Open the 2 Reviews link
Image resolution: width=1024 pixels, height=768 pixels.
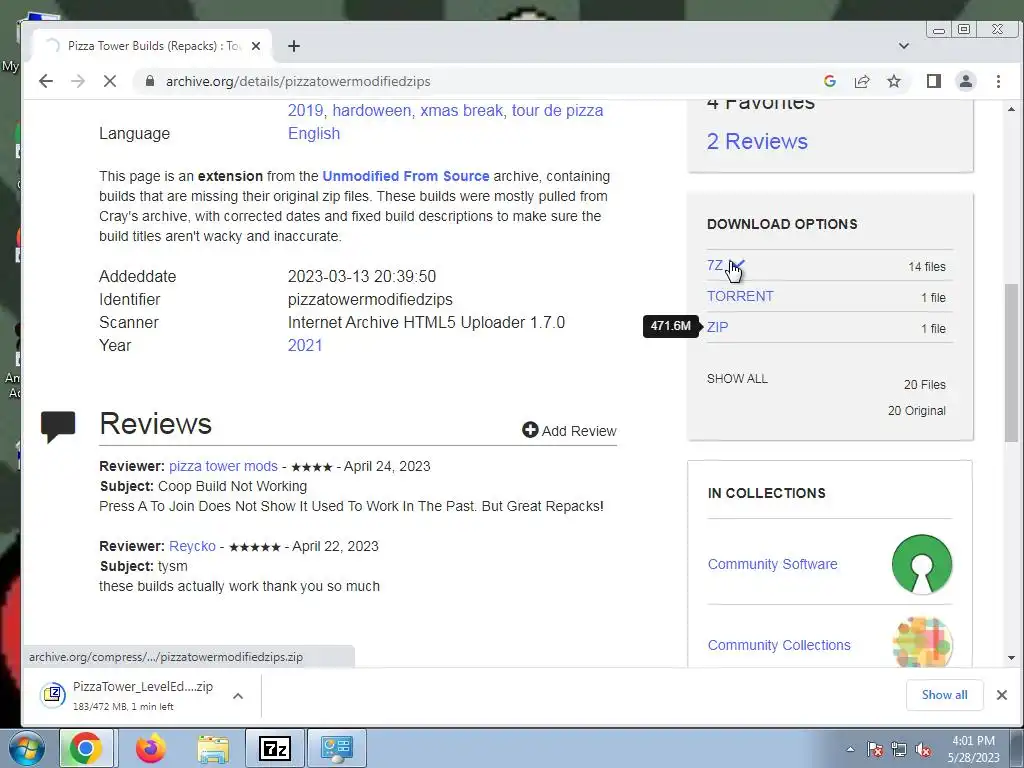coord(757,141)
